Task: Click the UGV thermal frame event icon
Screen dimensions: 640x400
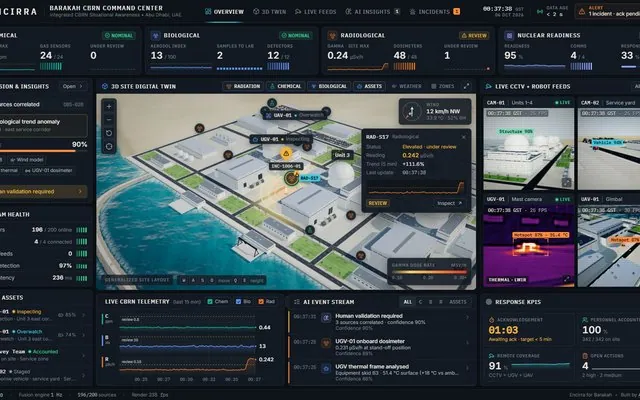Action: [x=326, y=369]
